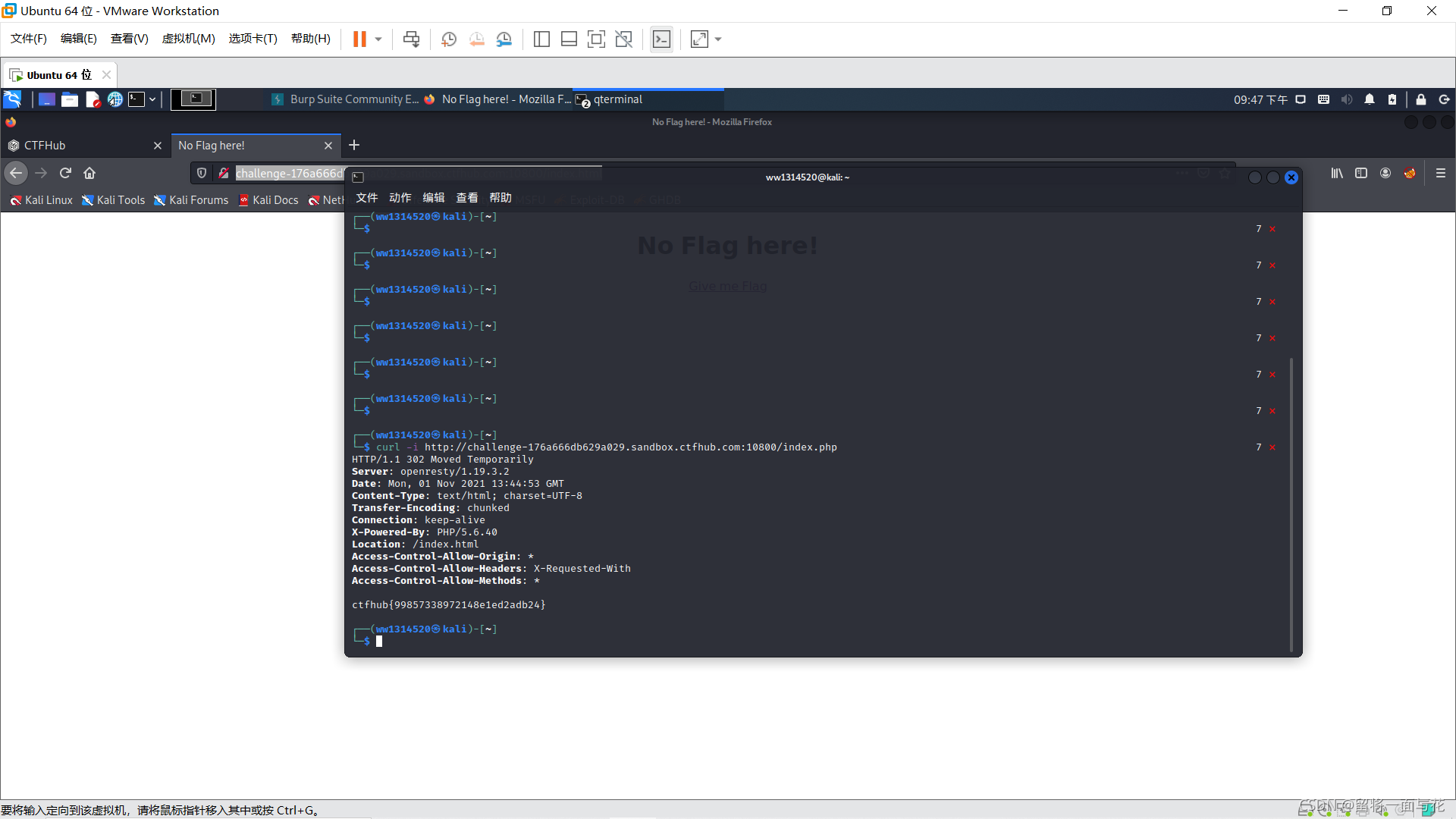
Task: Open the terminal 编辑 menu
Action: (x=433, y=198)
